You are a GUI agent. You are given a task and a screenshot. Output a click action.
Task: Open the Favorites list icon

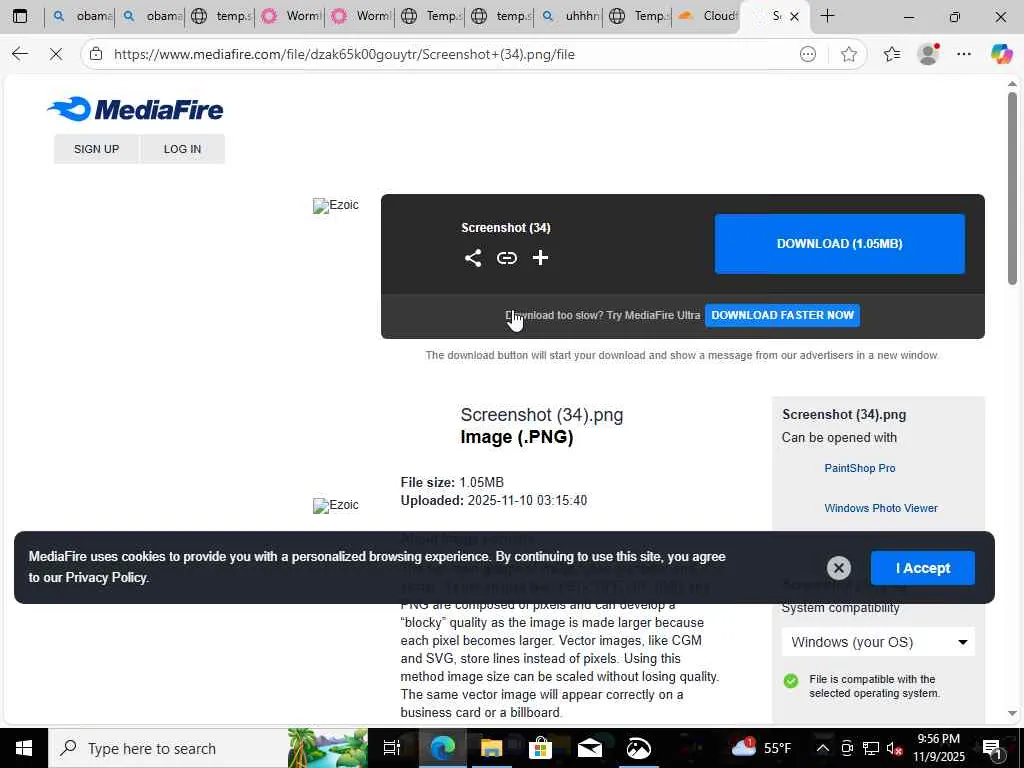coord(892,54)
